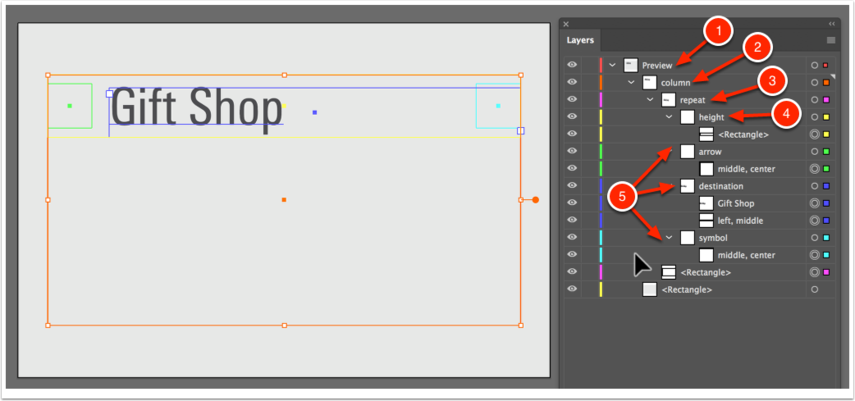Screen dimensions: 855x401
Task: Collapse the Preview layer chevron
Action: coord(612,65)
